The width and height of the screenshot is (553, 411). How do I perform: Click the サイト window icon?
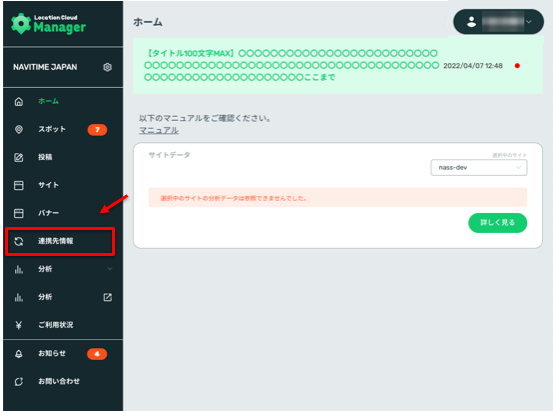click(19, 185)
